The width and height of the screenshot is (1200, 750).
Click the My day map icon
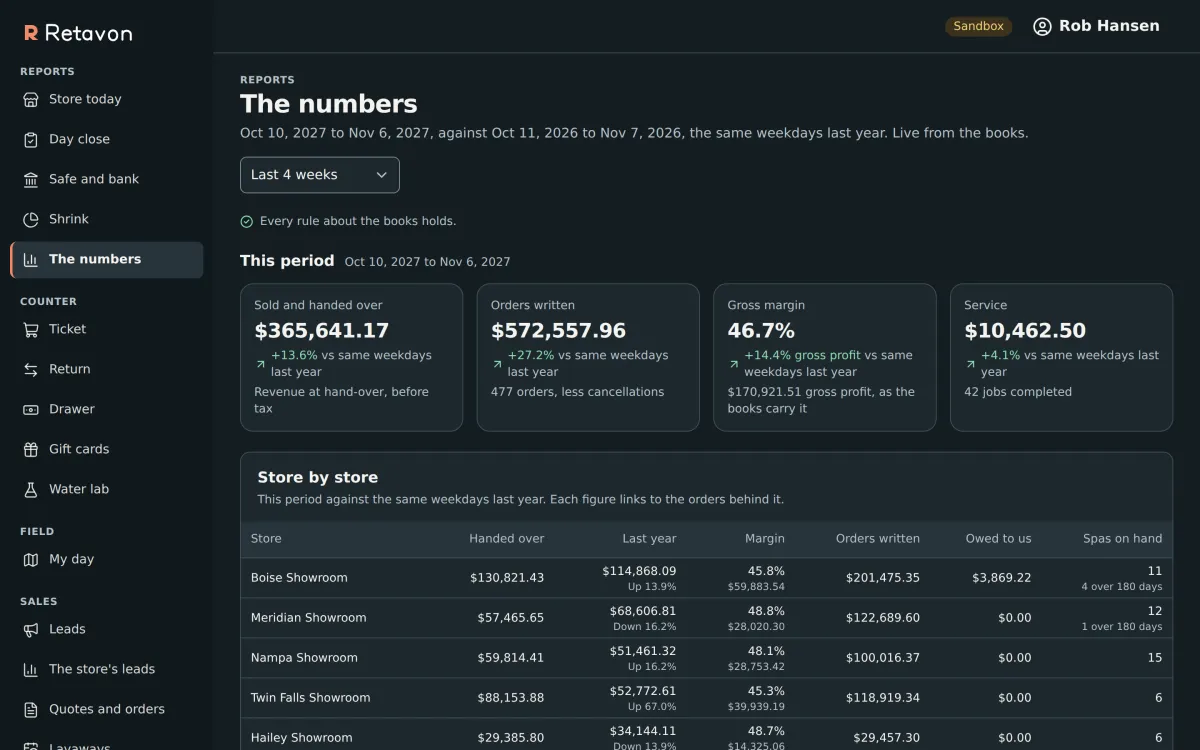pyautogui.click(x=31, y=559)
